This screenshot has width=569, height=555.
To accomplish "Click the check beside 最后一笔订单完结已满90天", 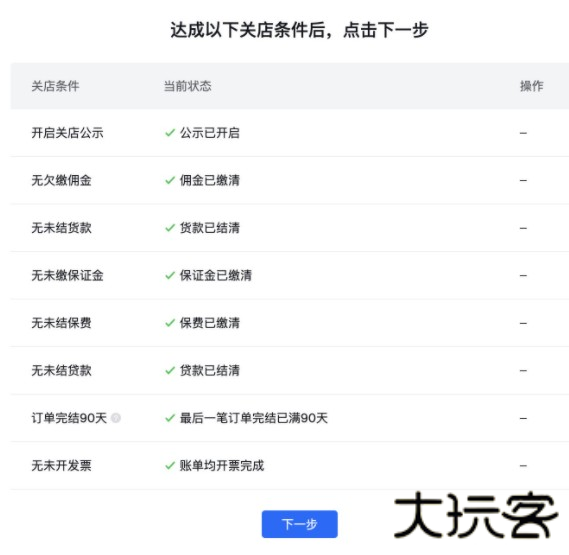I will click(x=170, y=418).
